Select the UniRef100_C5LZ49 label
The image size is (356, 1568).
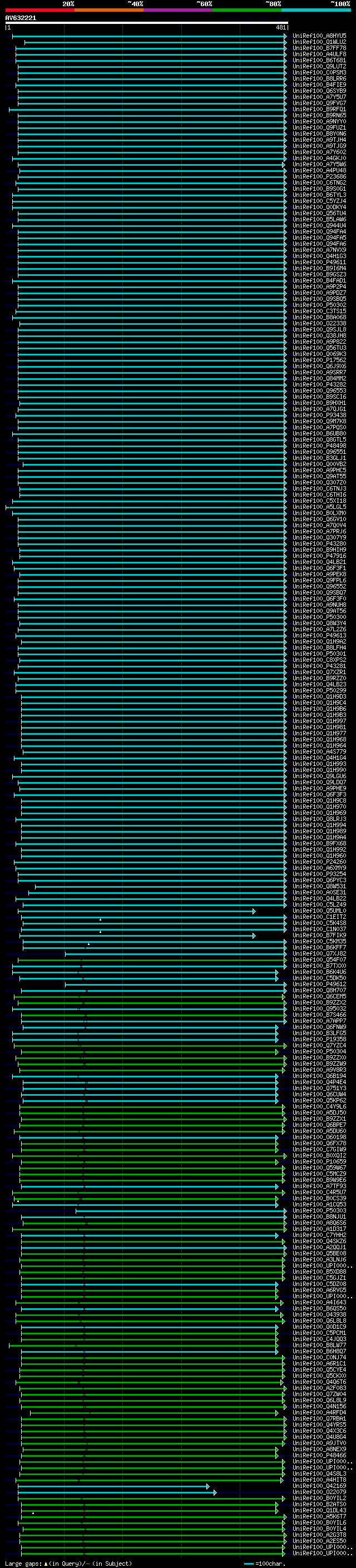tap(319, 904)
